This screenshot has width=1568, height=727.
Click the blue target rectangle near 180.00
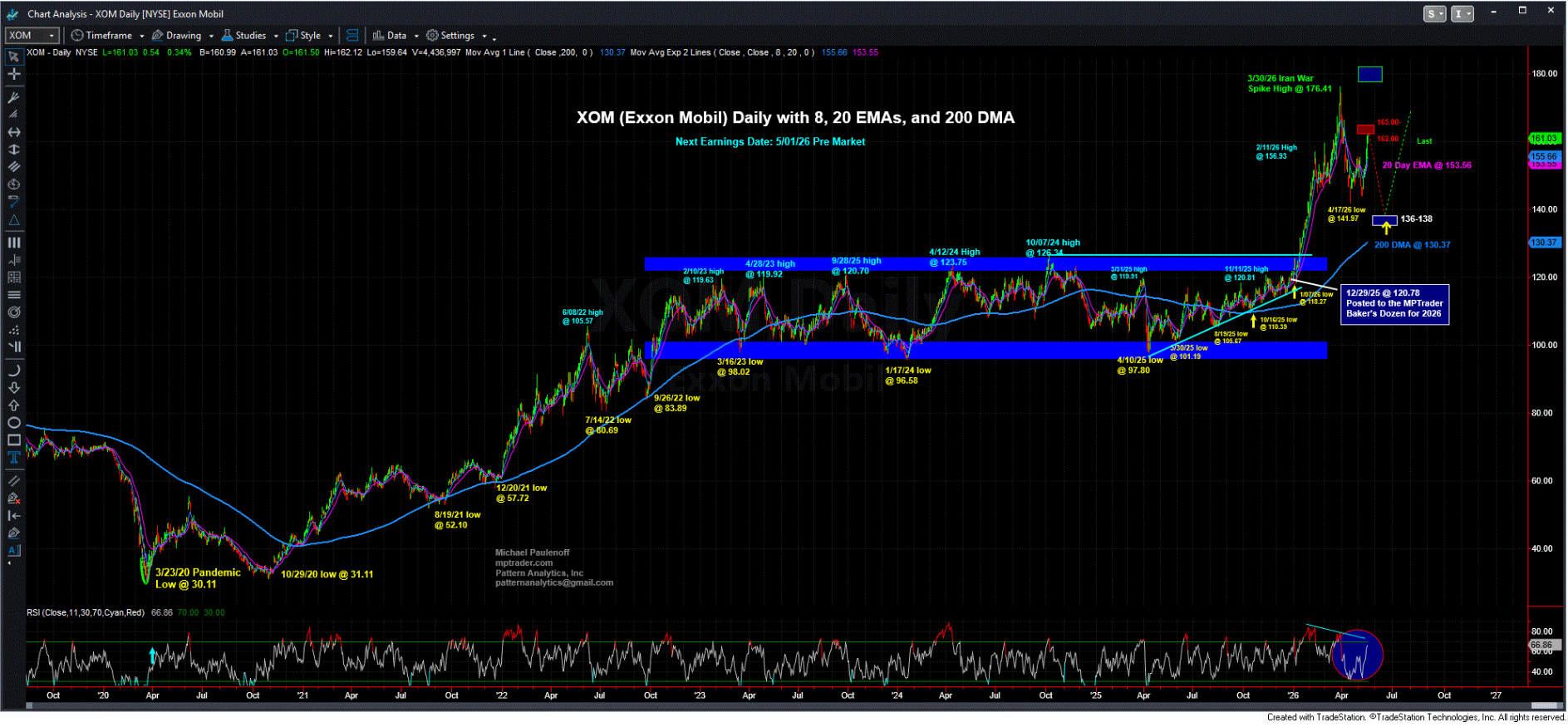click(x=1369, y=75)
